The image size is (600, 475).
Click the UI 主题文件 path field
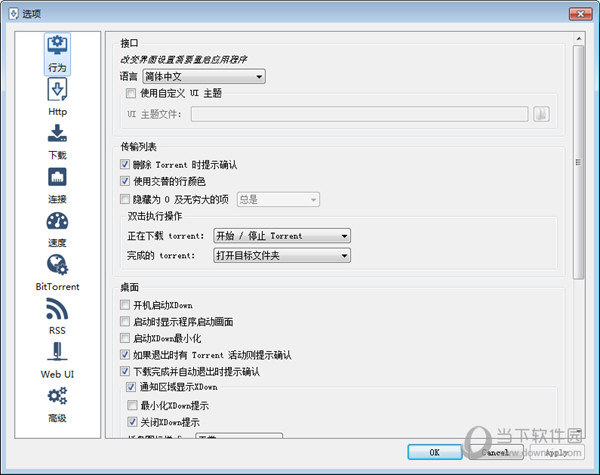point(360,114)
